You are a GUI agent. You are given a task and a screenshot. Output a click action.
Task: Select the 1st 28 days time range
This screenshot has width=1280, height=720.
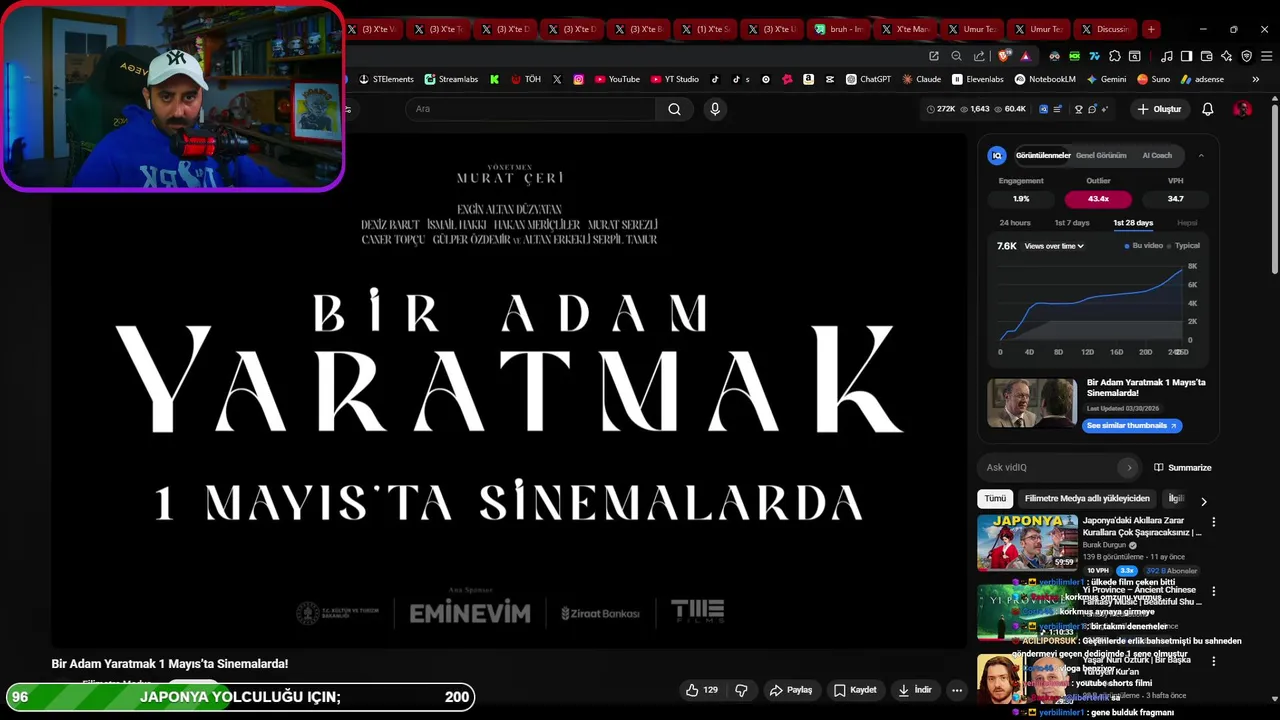click(x=1133, y=223)
